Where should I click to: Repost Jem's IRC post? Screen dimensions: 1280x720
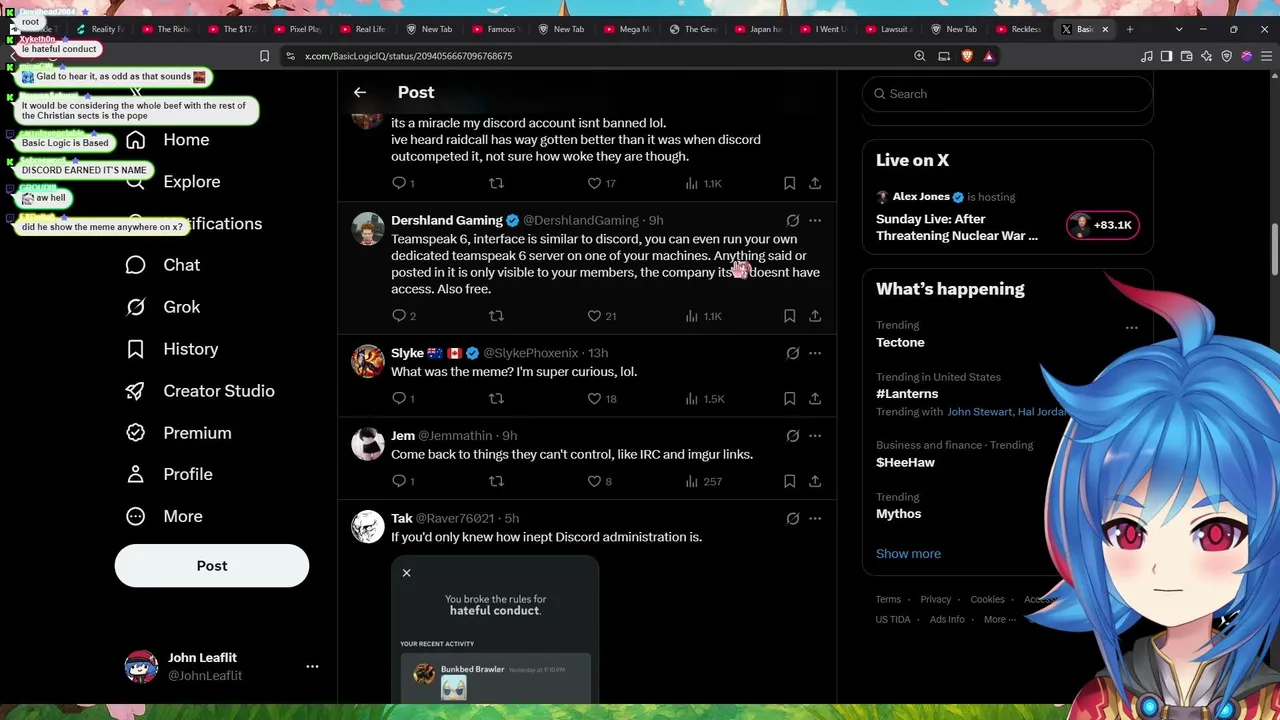coord(496,482)
